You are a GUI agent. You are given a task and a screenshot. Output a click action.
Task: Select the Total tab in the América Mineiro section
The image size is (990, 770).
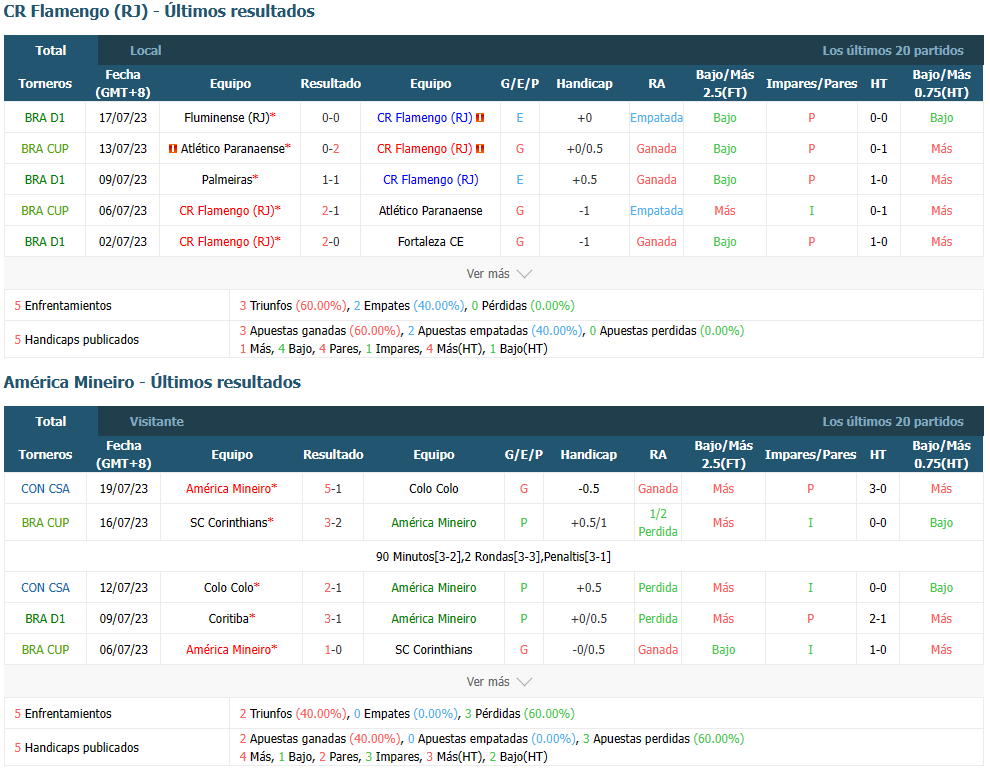pyautogui.click(x=51, y=422)
